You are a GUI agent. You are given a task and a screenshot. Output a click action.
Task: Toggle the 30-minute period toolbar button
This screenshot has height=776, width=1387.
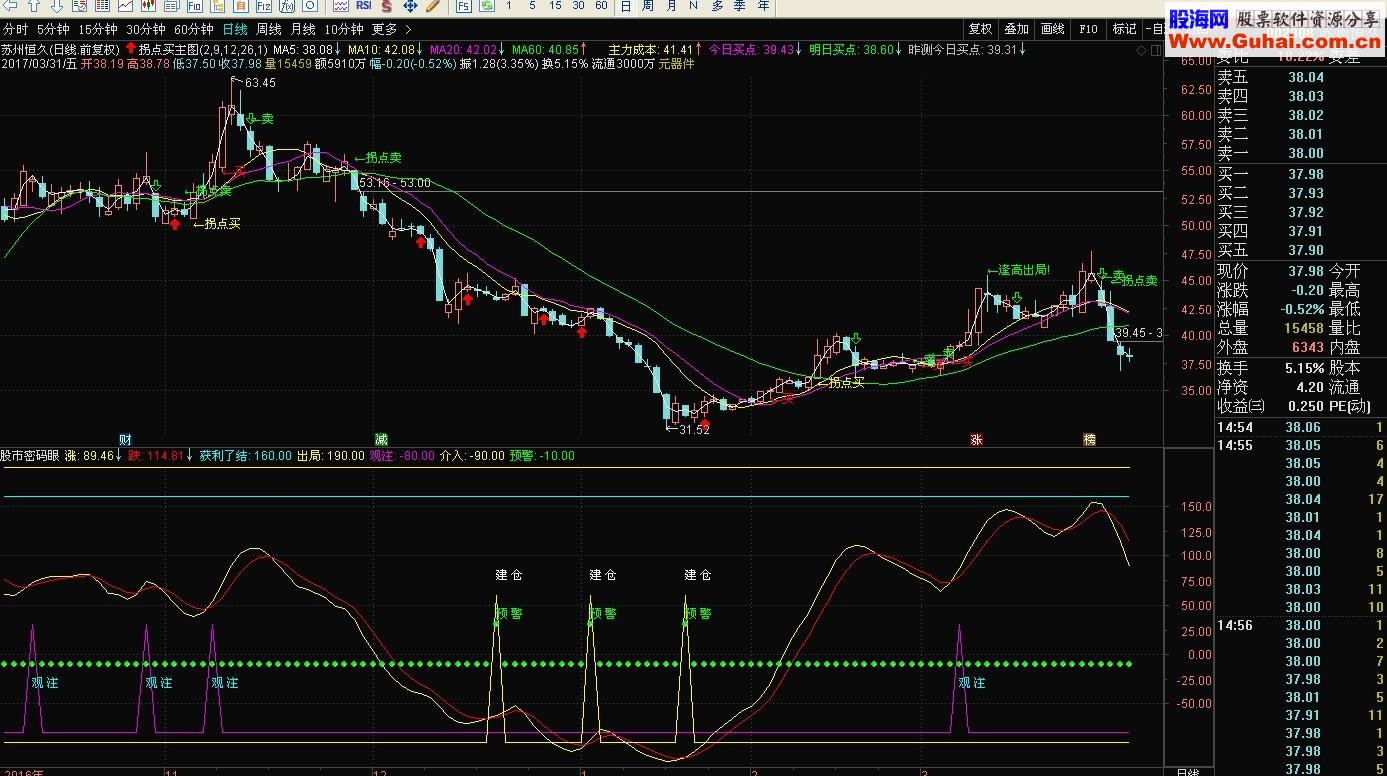click(x=578, y=6)
